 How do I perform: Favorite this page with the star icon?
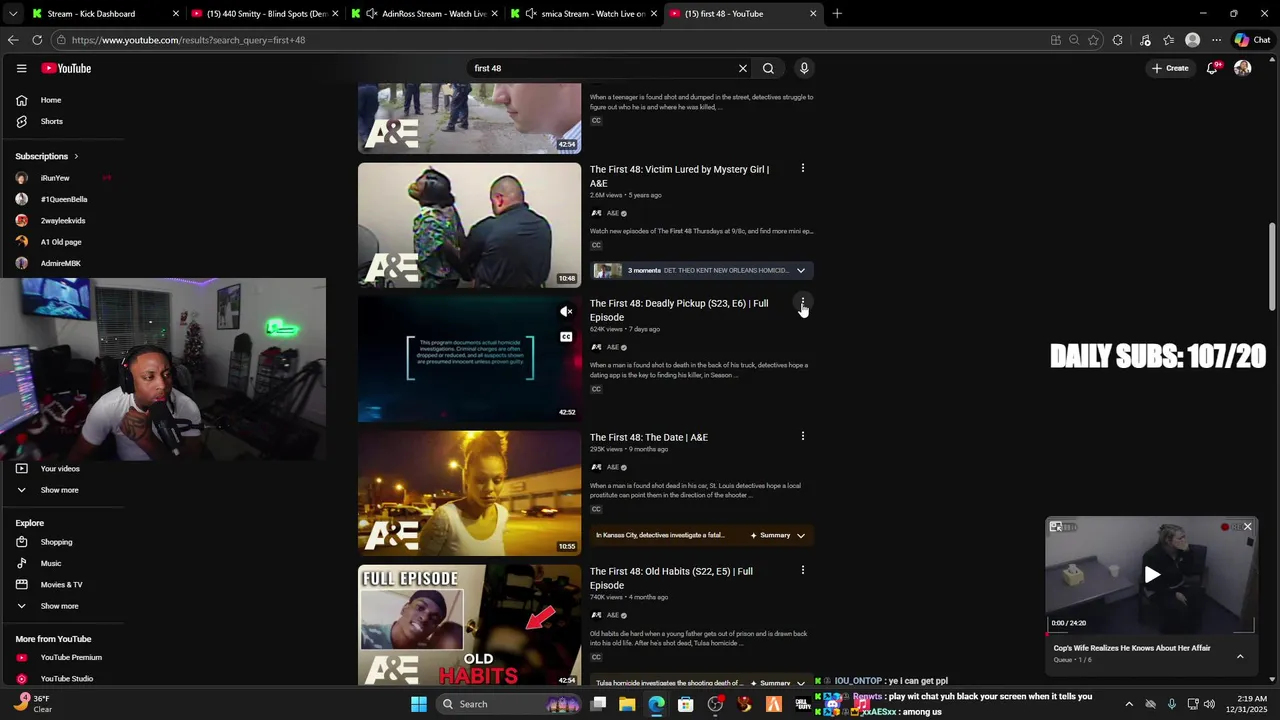click(x=1093, y=40)
